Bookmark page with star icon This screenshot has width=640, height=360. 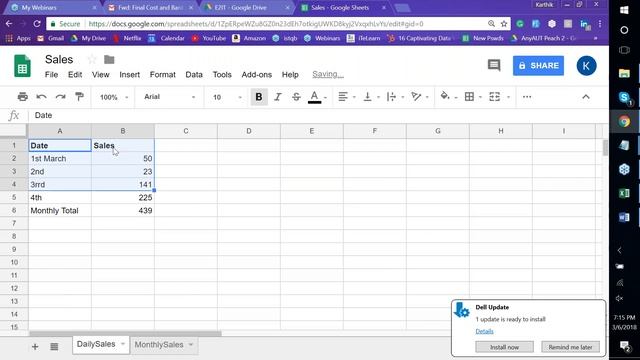tap(504, 24)
